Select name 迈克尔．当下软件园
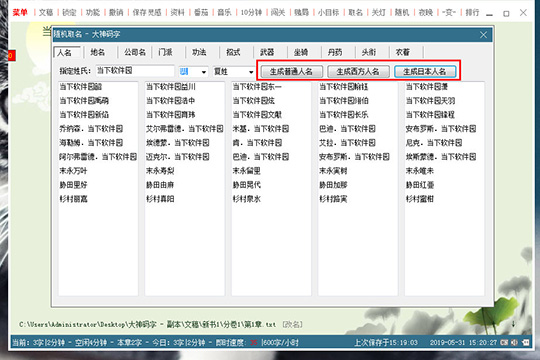 (x=178, y=157)
